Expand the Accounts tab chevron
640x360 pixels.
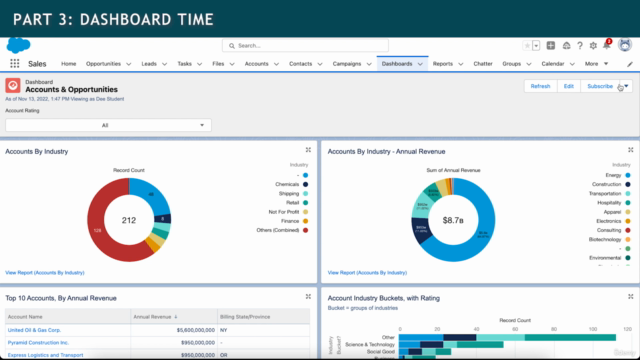[x=276, y=64]
